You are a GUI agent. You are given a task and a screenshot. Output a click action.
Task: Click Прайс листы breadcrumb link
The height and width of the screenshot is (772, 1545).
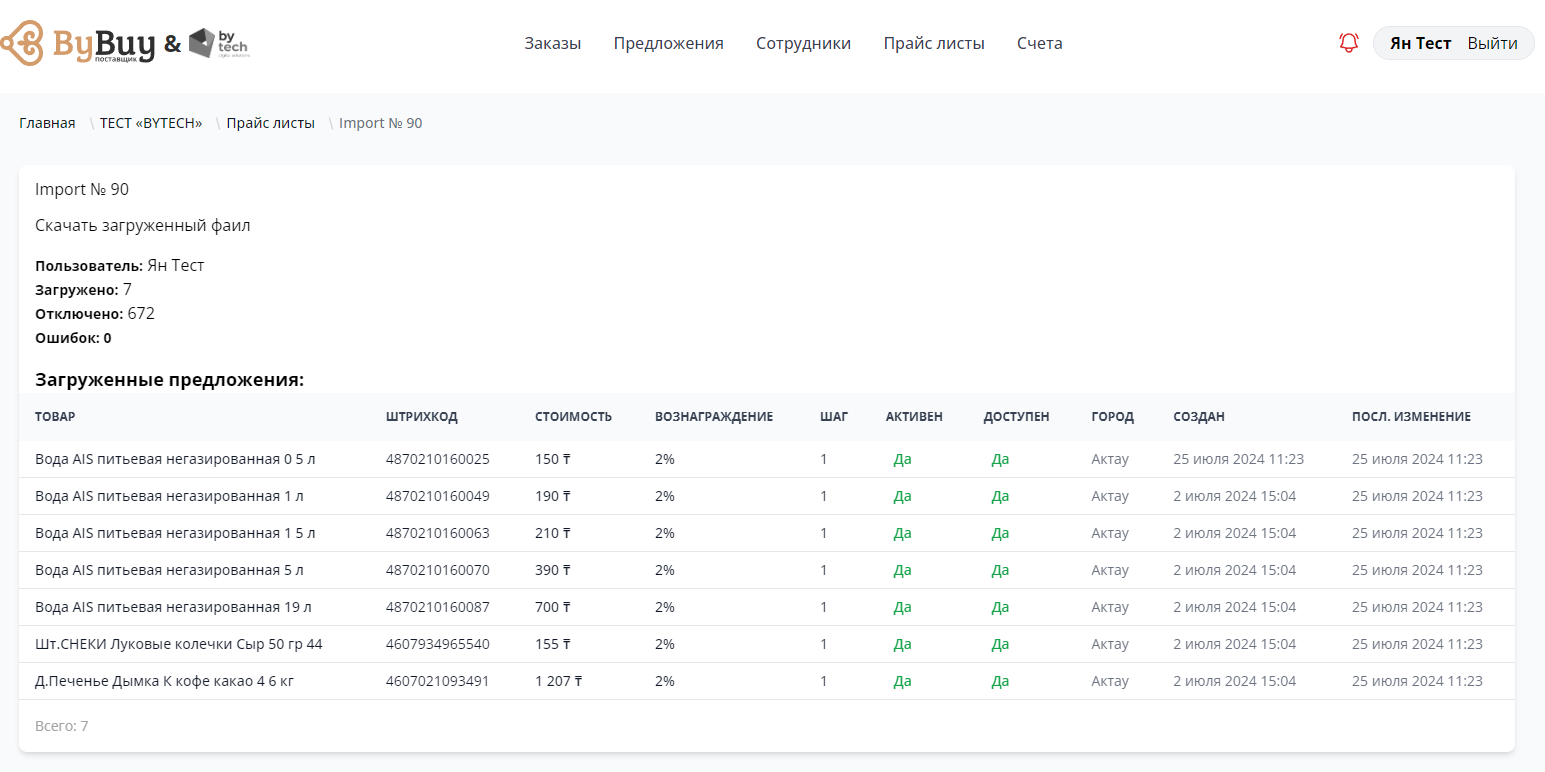pos(270,123)
